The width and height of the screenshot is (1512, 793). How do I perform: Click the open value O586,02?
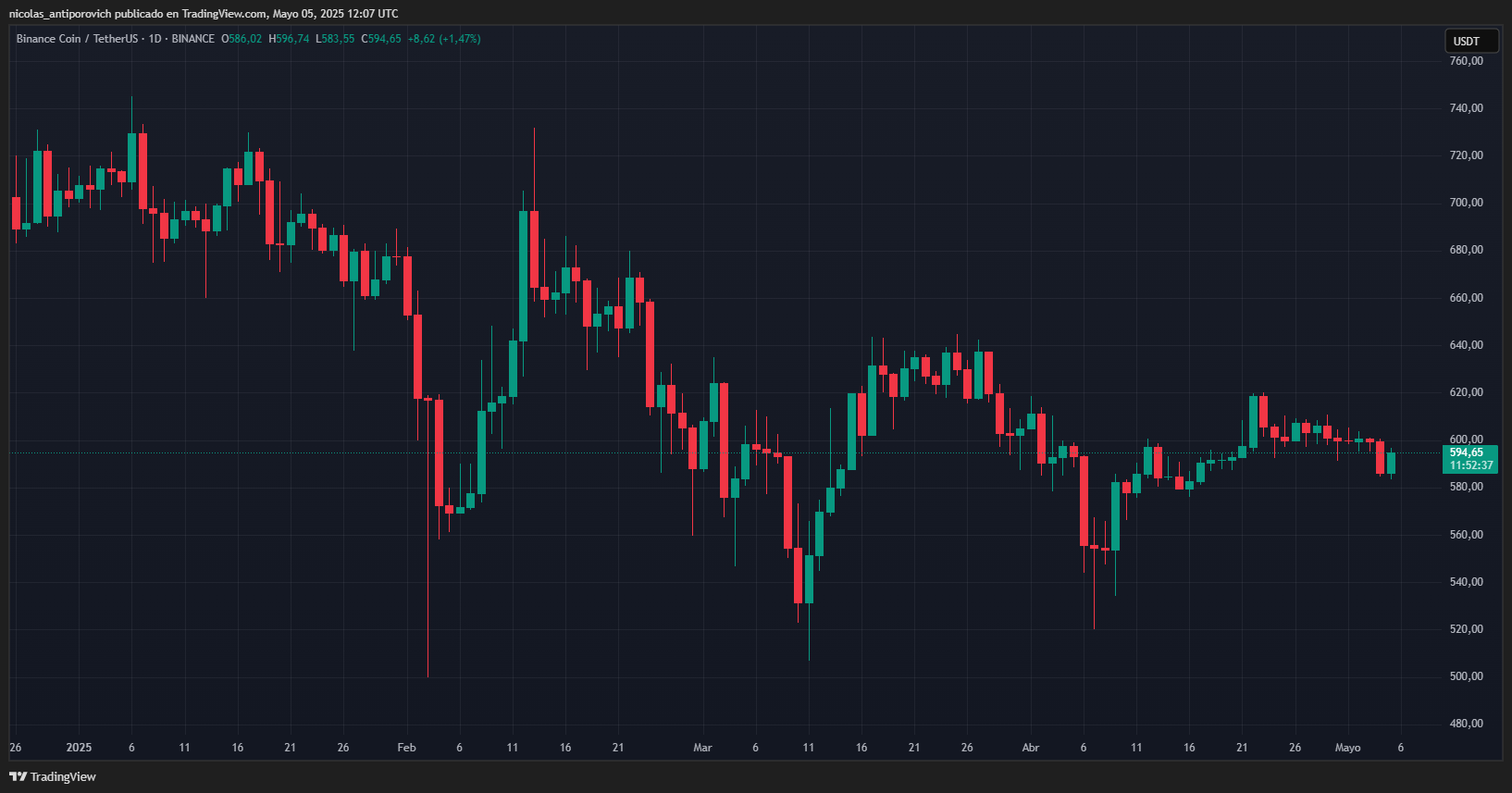point(242,39)
